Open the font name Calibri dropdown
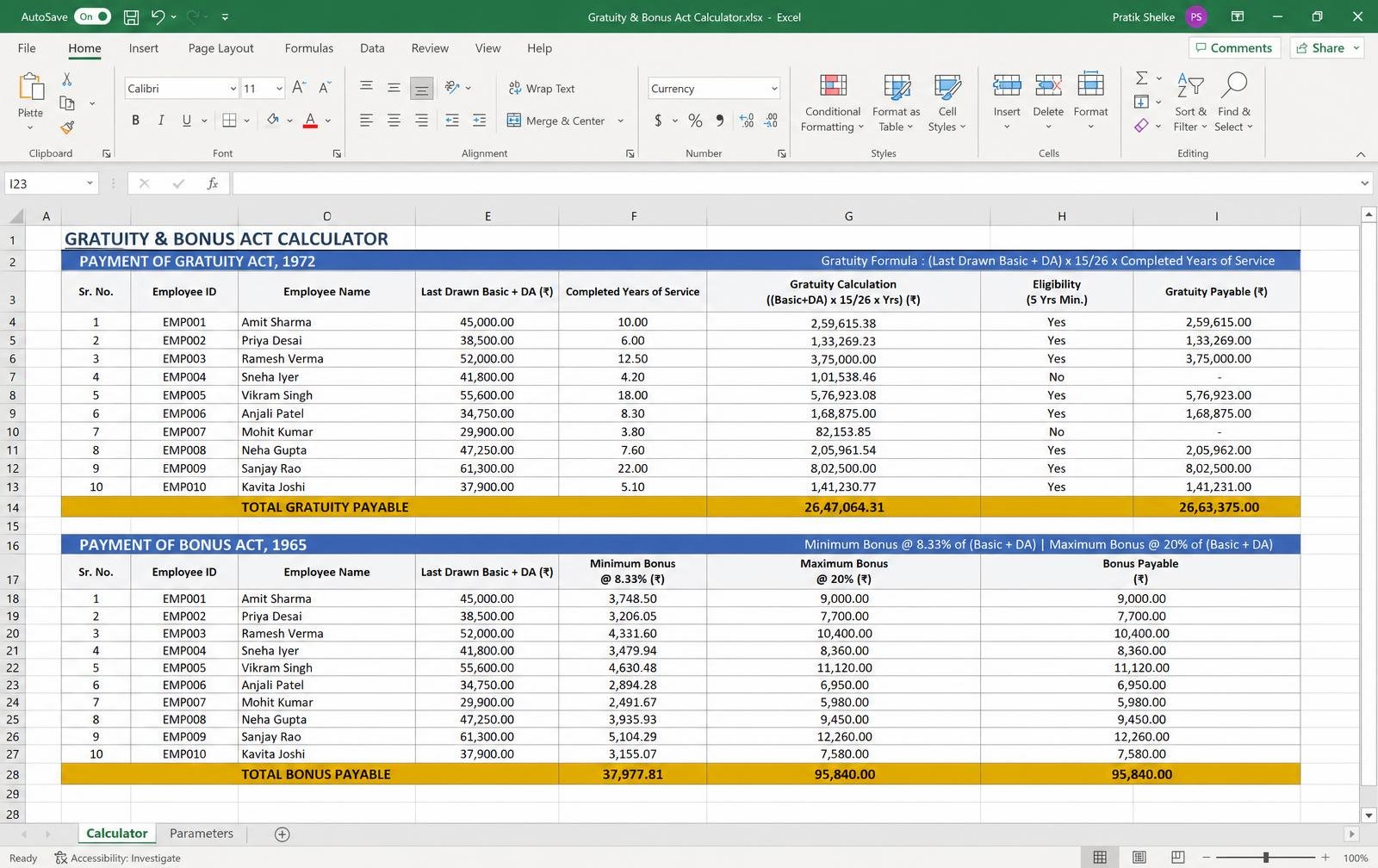 tap(233, 89)
